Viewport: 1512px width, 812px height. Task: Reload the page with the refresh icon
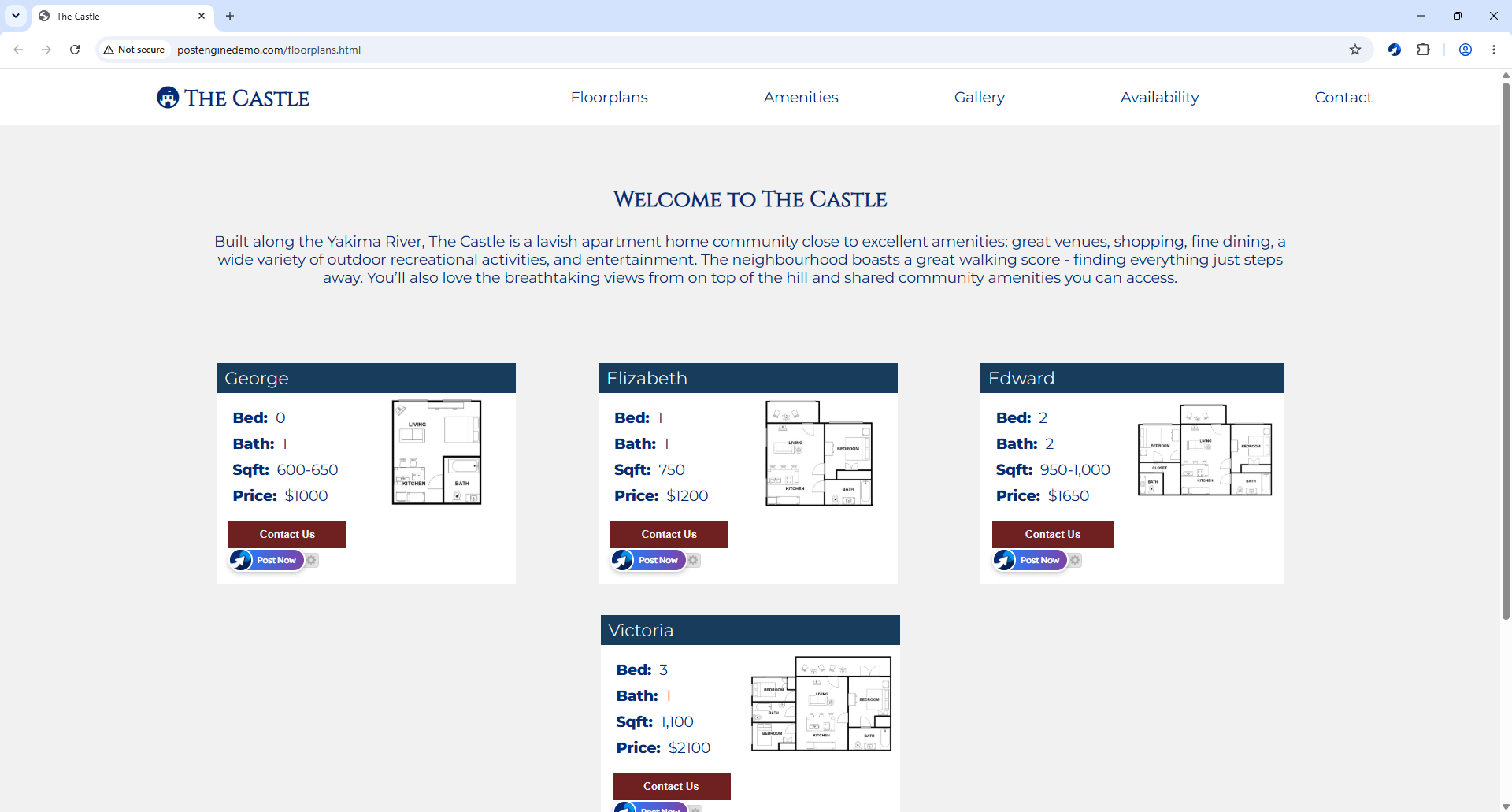pyautogui.click(x=75, y=50)
